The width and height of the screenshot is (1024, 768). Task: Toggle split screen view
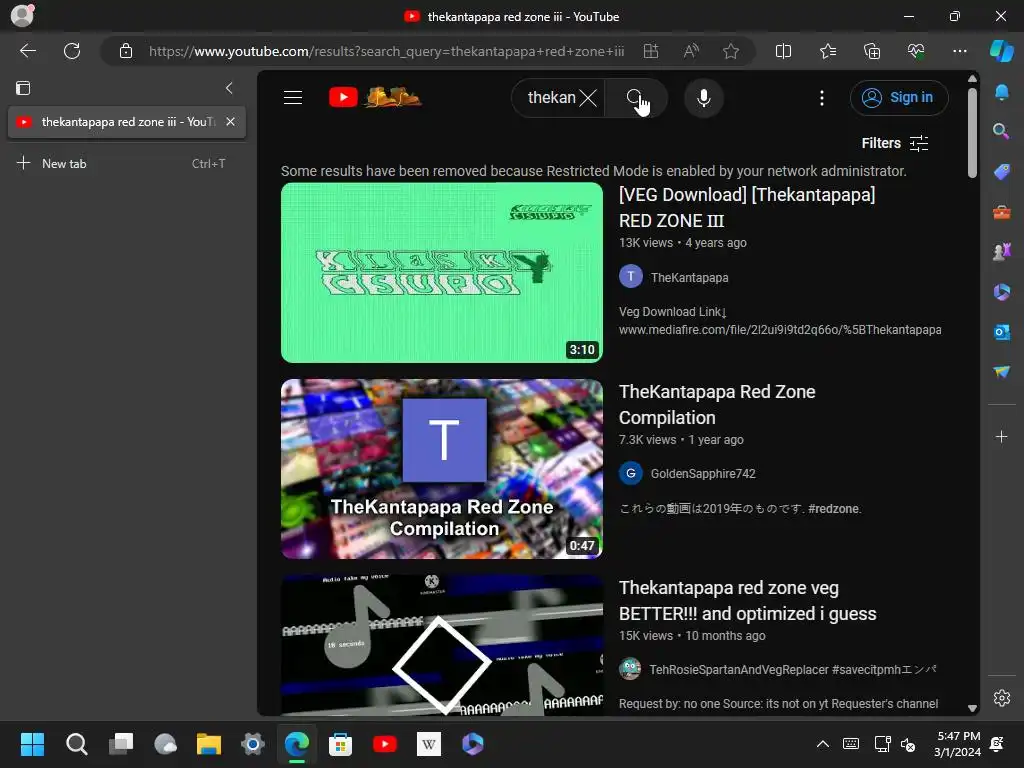783,51
